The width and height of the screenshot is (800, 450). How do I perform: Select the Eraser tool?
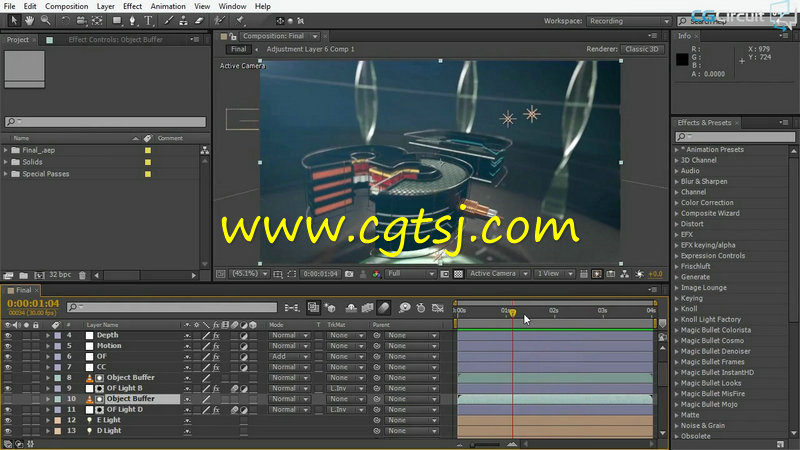click(199, 21)
